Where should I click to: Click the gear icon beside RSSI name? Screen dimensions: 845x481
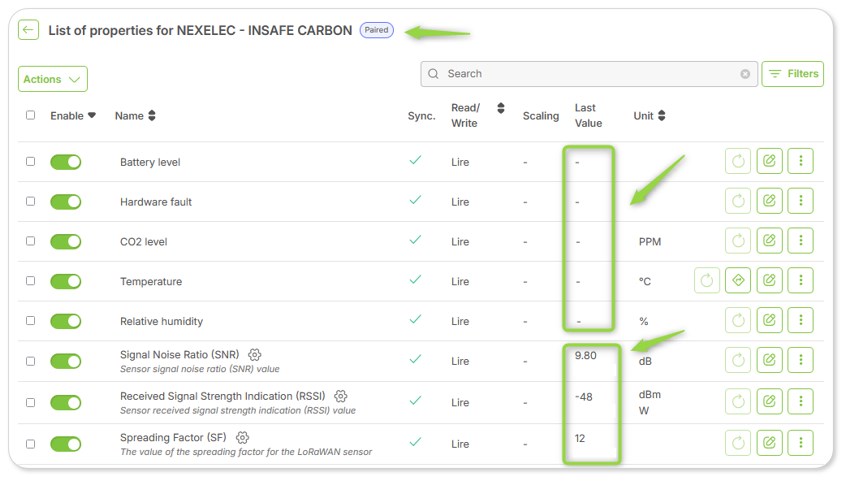point(341,396)
